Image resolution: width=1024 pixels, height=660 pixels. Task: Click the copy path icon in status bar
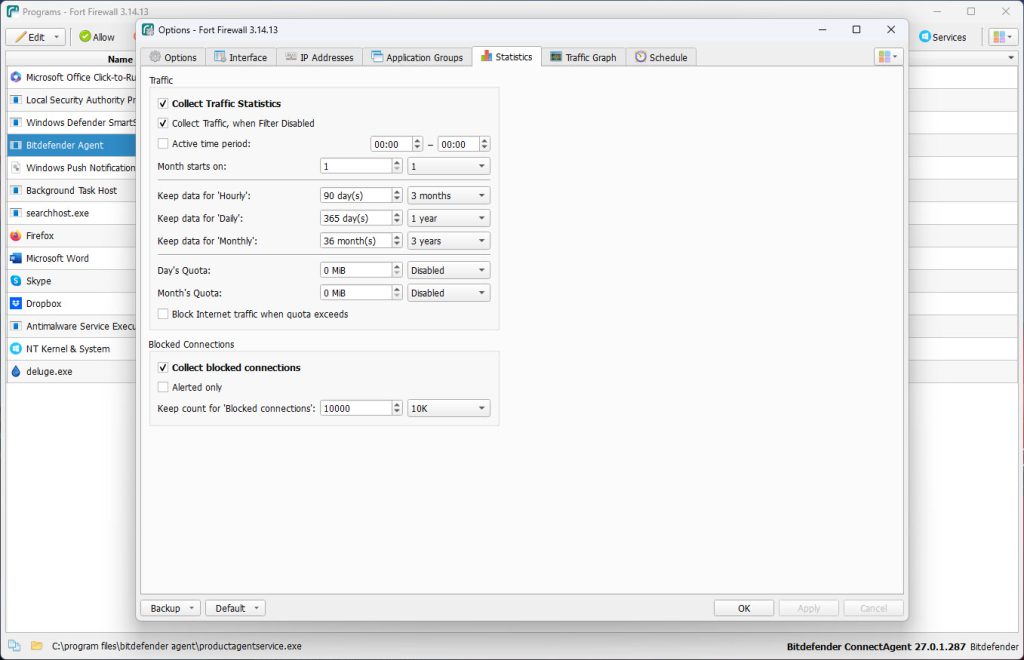pos(14,646)
